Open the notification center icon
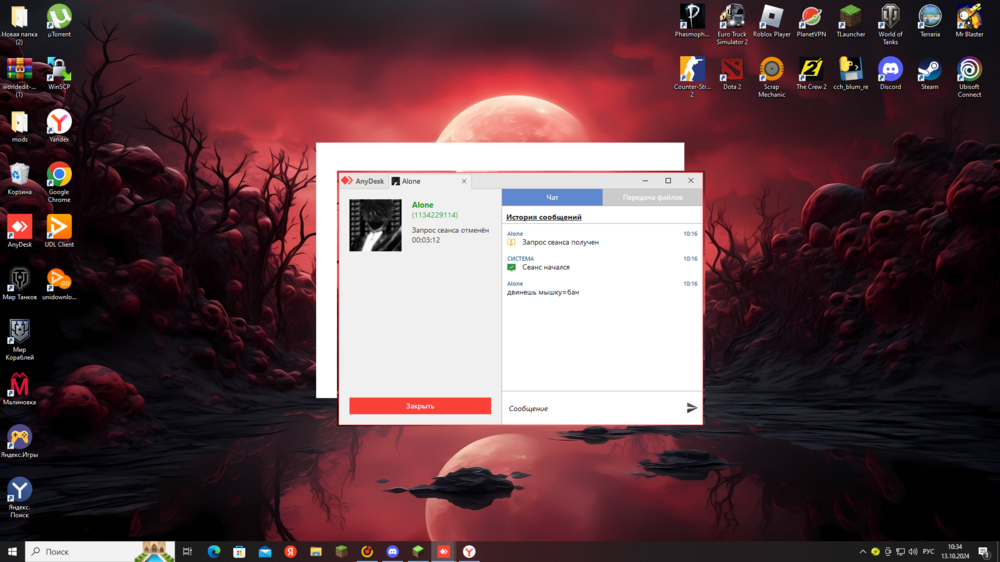The image size is (1000, 562). point(984,552)
